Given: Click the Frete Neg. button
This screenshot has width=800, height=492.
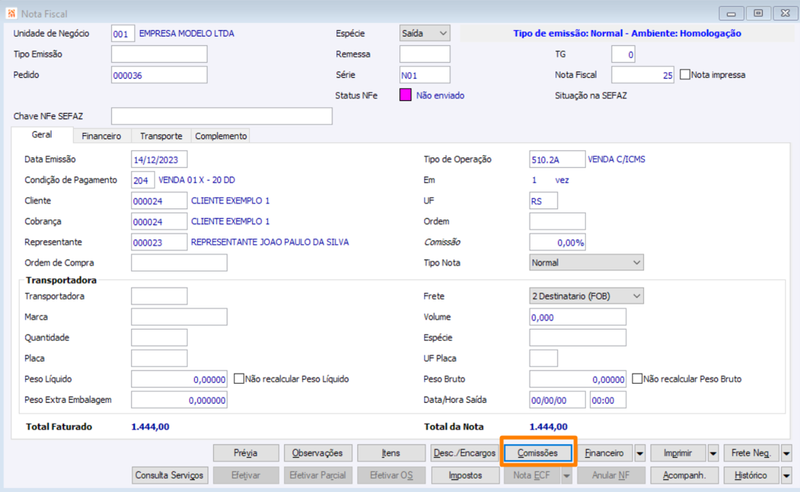Looking at the screenshot, I should coord(752,453).
